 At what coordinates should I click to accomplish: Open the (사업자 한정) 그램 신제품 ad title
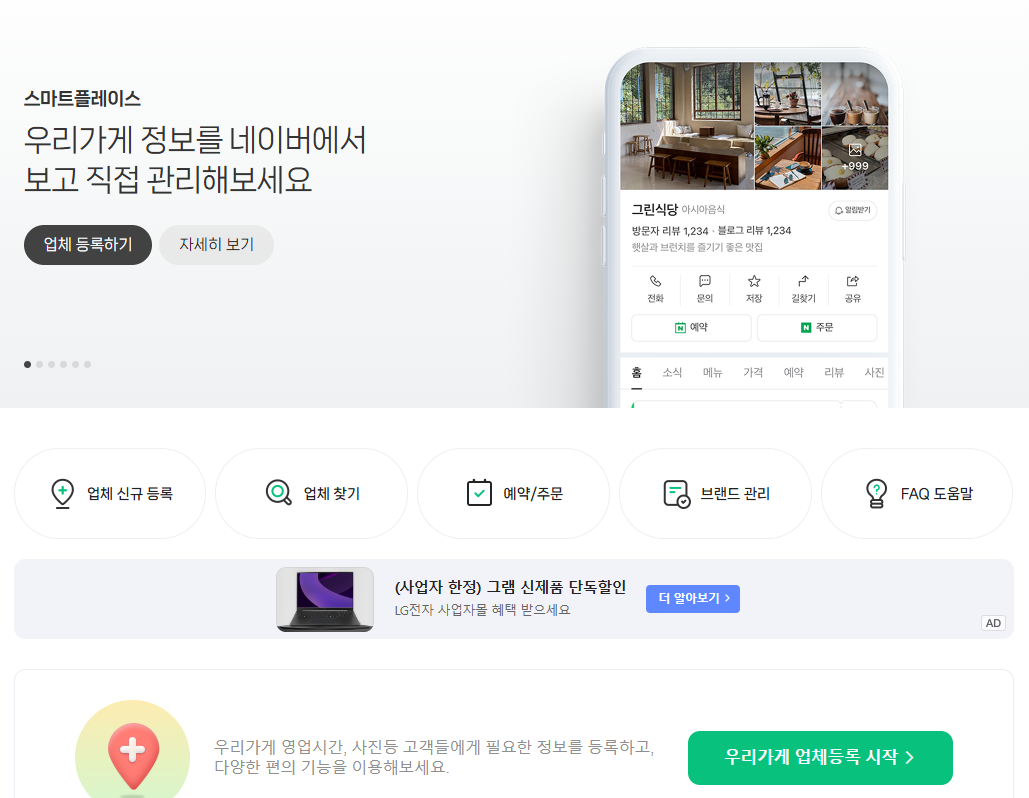pos(510,587)
